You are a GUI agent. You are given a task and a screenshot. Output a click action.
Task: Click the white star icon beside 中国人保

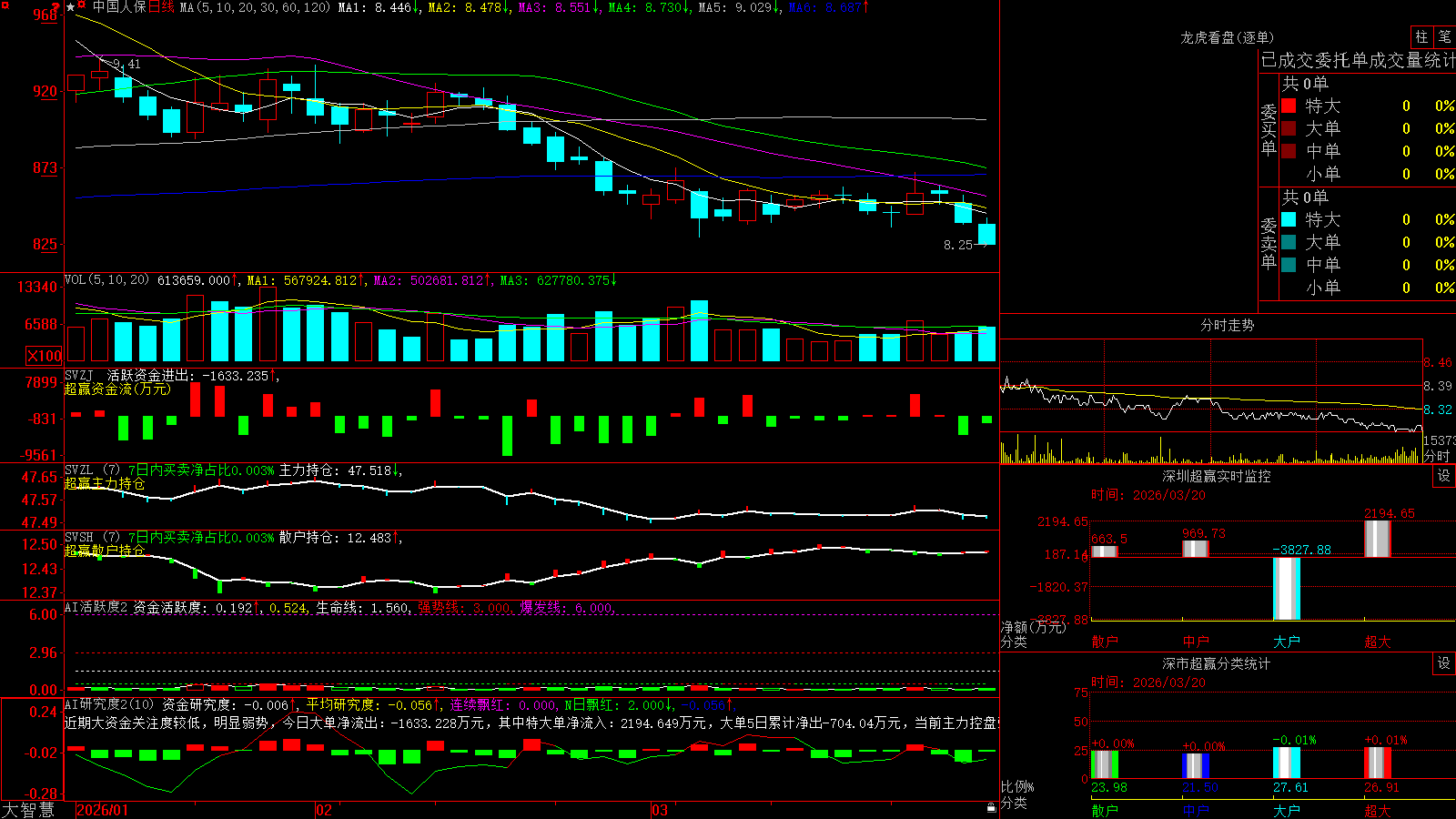[70, 7]
